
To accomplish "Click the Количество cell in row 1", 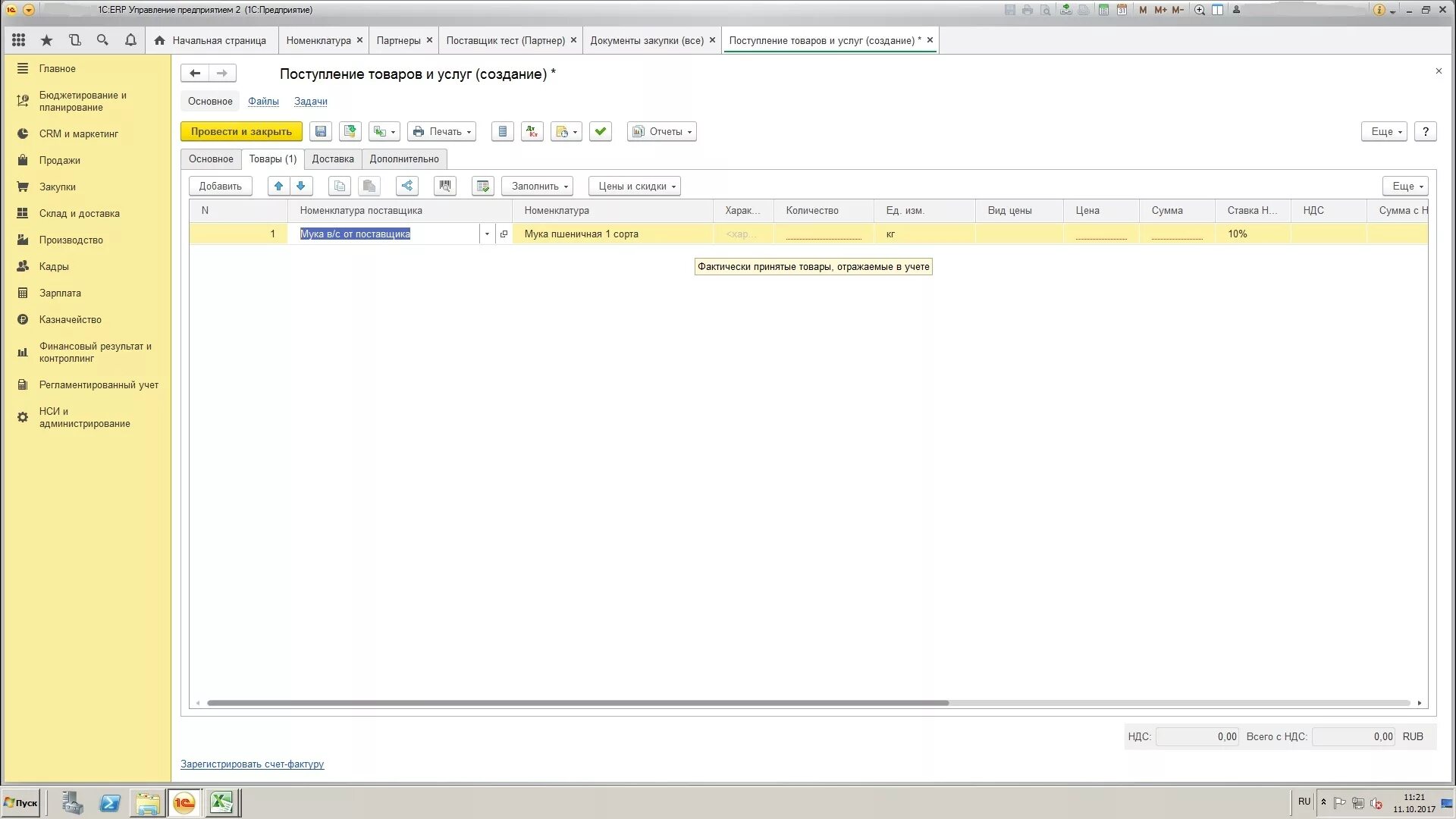I will 823,234.
